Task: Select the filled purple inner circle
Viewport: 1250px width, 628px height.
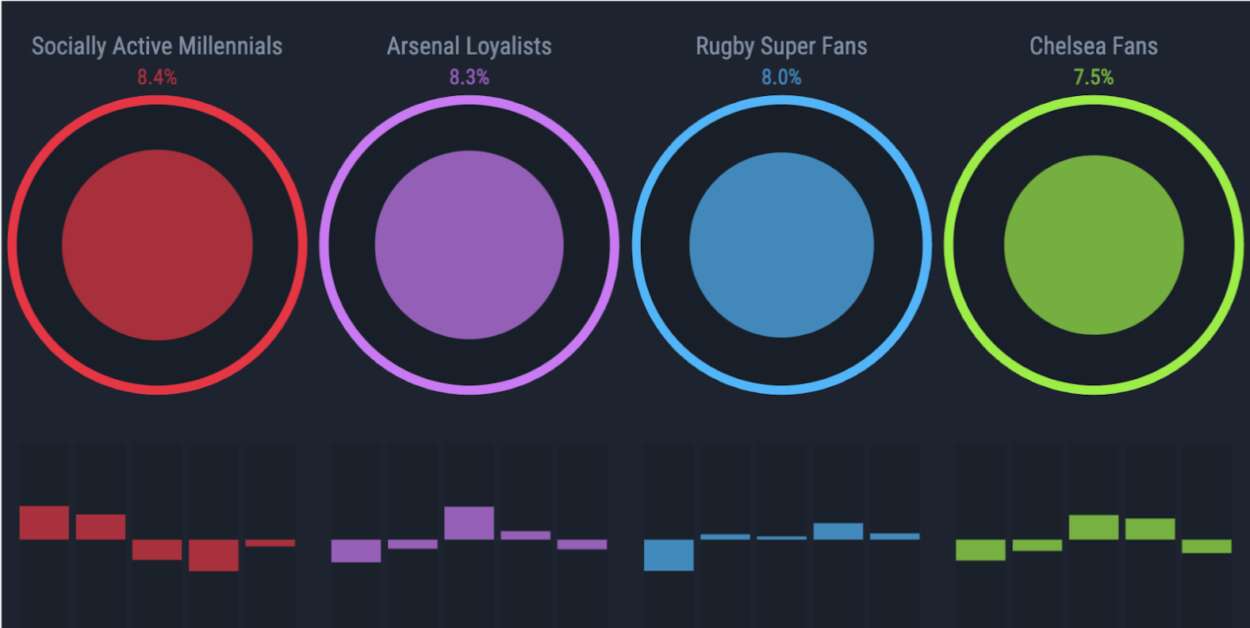Action: (469, 244)
